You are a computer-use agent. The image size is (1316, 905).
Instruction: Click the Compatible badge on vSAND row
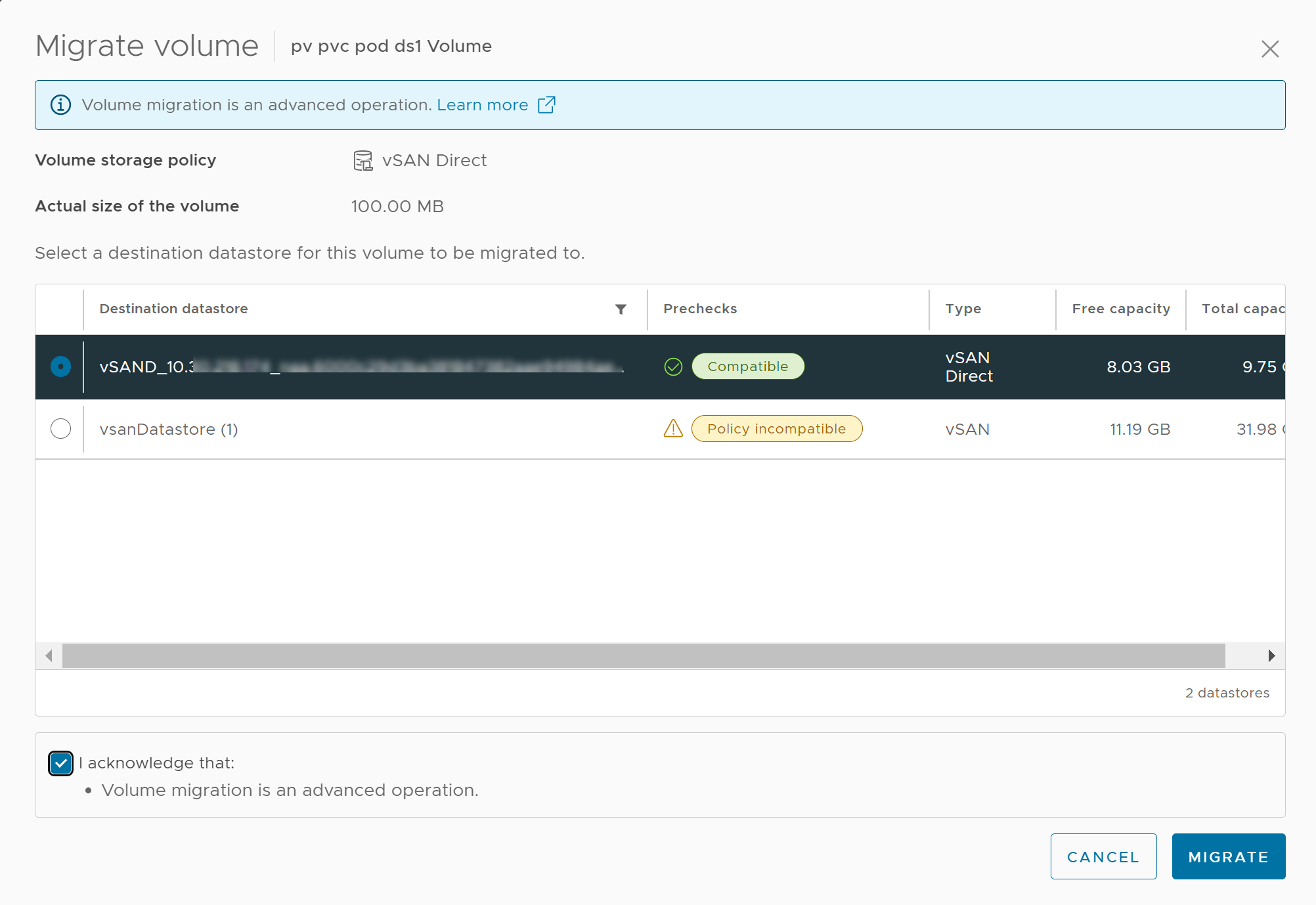pyautogui.click(x=748, y=365)
